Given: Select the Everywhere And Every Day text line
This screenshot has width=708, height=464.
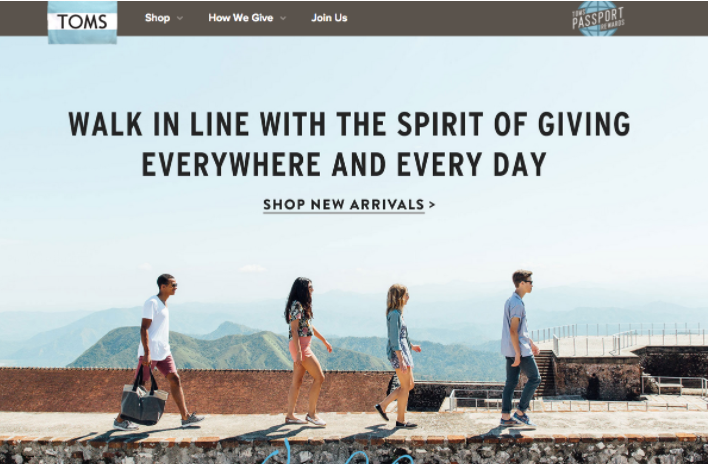Looking at the screenshot, I should [x=344, y=164].
